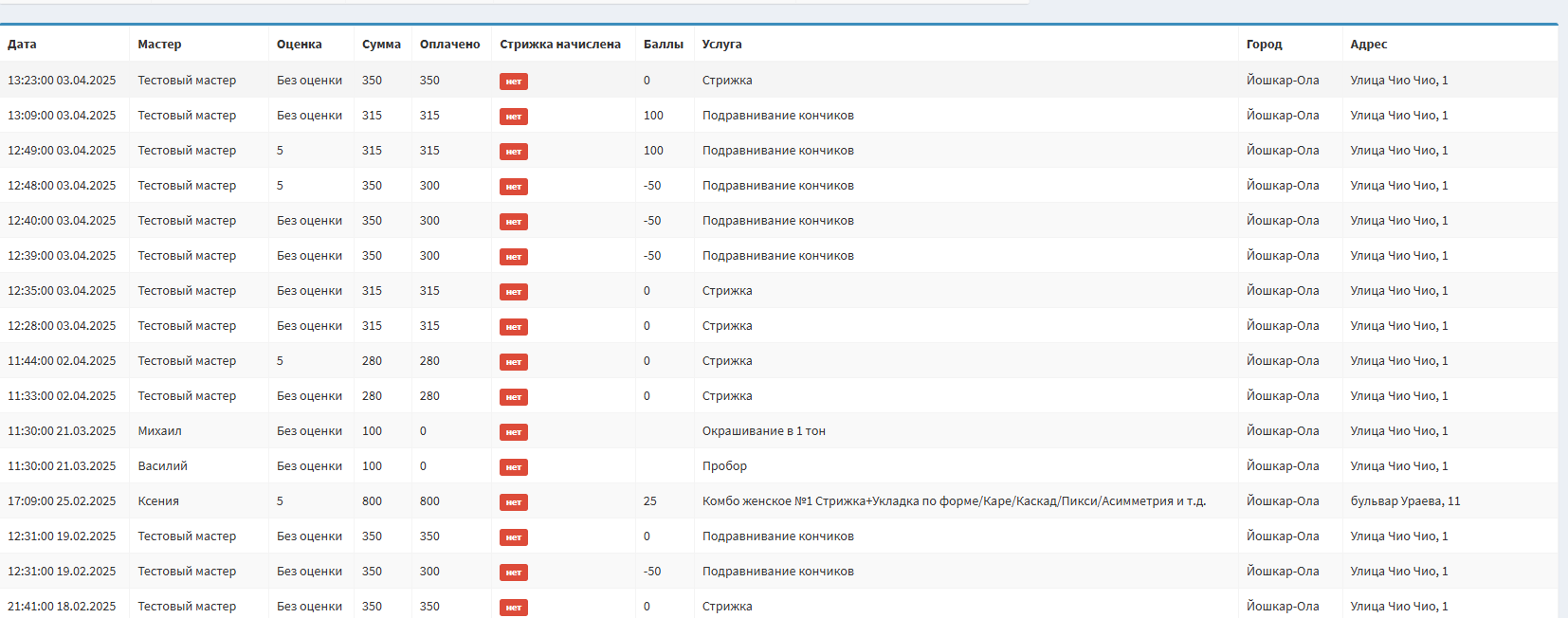Click the "Оплачено" column header
The width and height of the screenshot is (1568, 618).
[x=449, y=45]
